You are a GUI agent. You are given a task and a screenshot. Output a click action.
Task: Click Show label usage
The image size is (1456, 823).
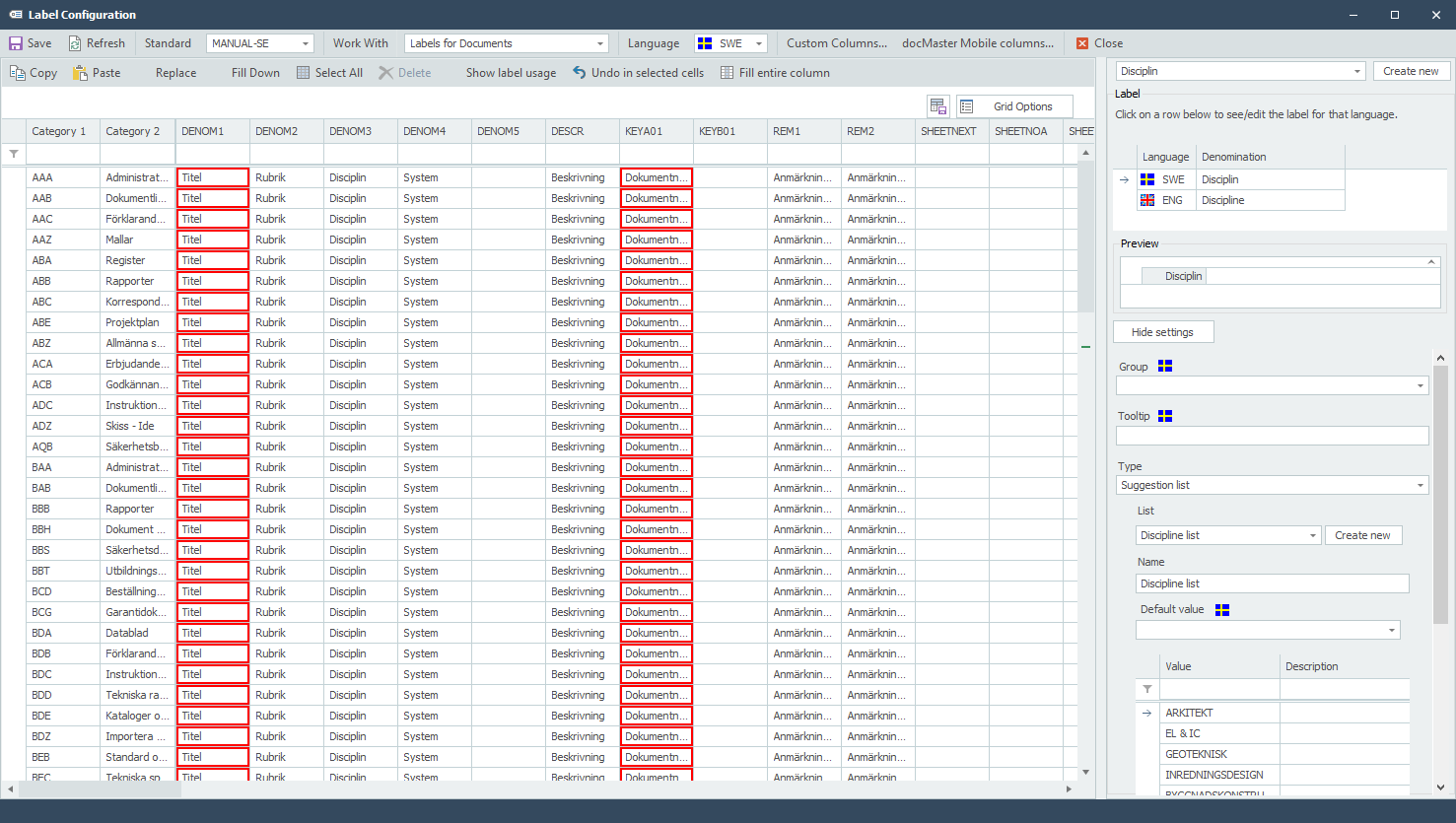511,73
